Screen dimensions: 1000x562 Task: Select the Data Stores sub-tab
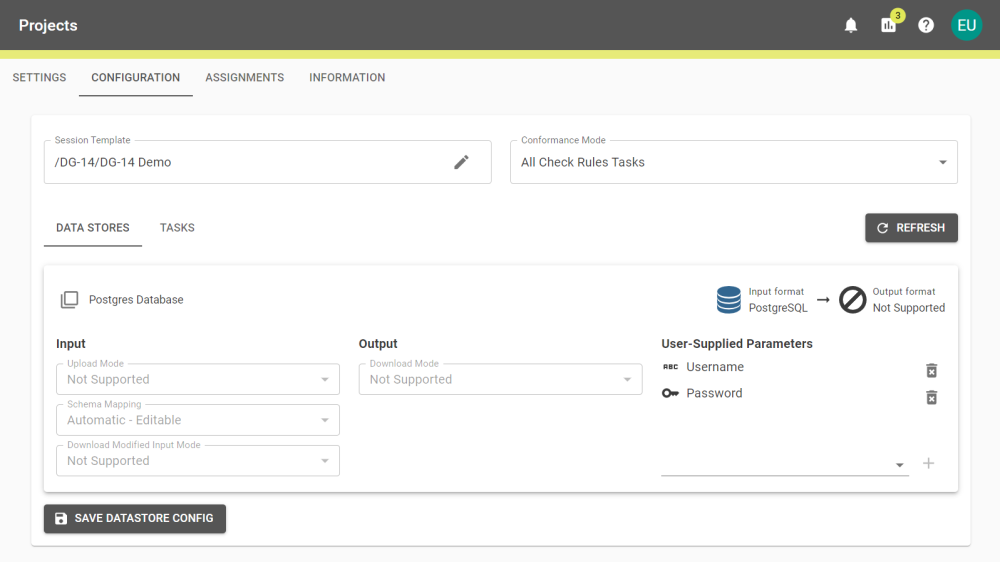[92, 228]
